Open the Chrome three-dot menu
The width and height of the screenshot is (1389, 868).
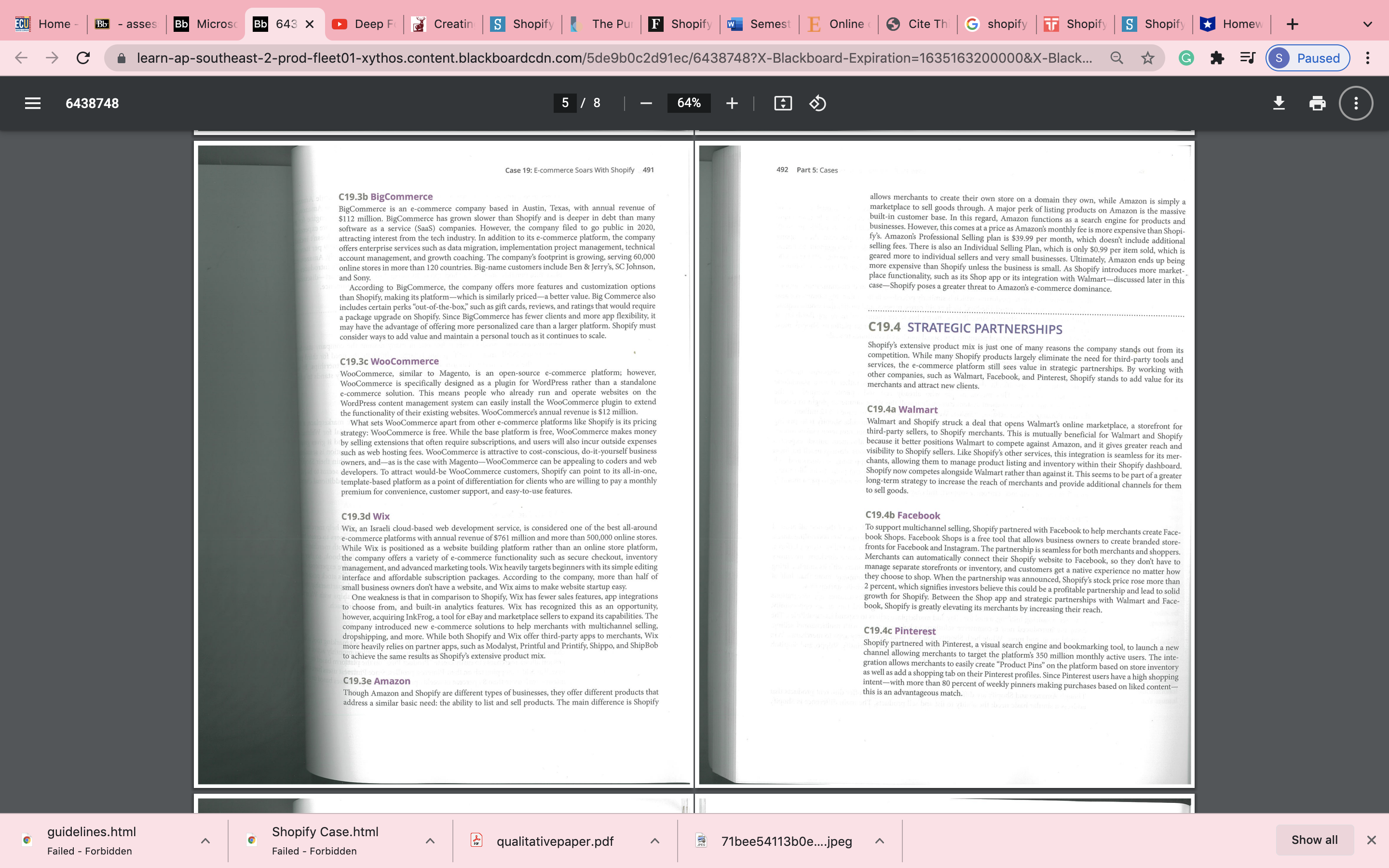[x=1368, y=58]
